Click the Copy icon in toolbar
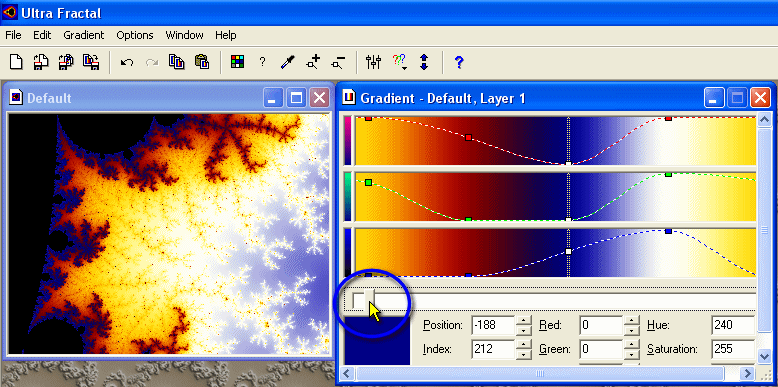Screen dimensions: 778x387 click(x=177, y=62)
